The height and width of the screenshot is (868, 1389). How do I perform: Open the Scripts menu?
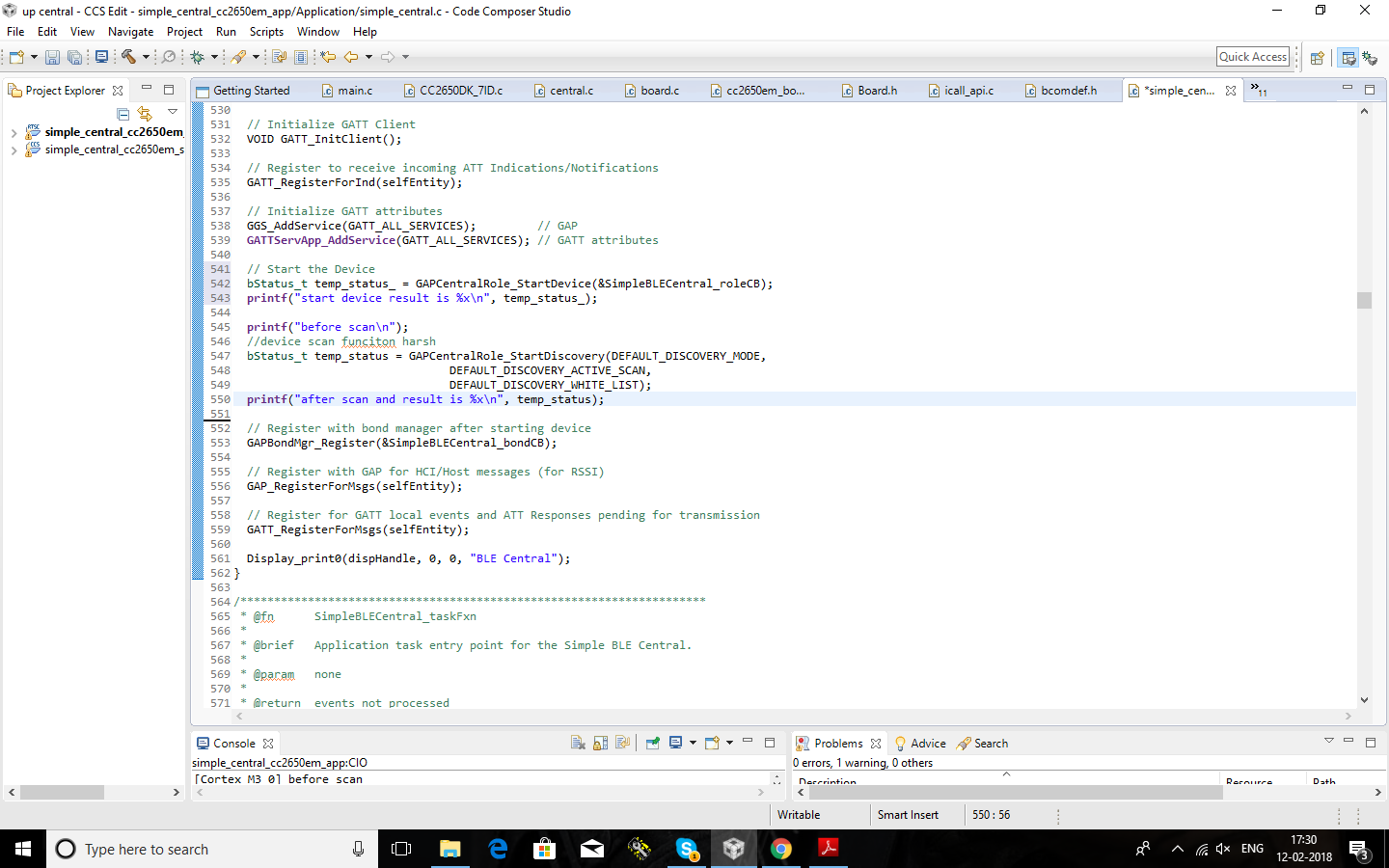pyautogui.click(x=266, y=32)
